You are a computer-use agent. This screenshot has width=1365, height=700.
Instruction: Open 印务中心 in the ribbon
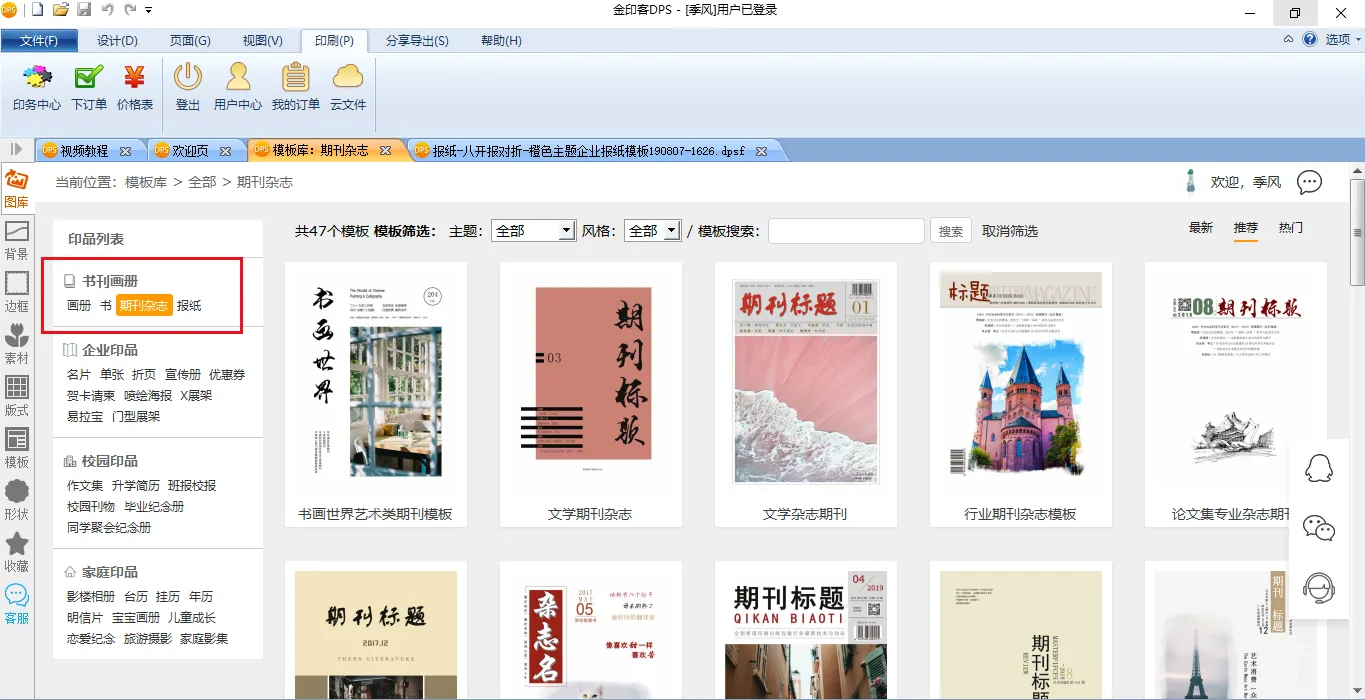coord(37,86)
